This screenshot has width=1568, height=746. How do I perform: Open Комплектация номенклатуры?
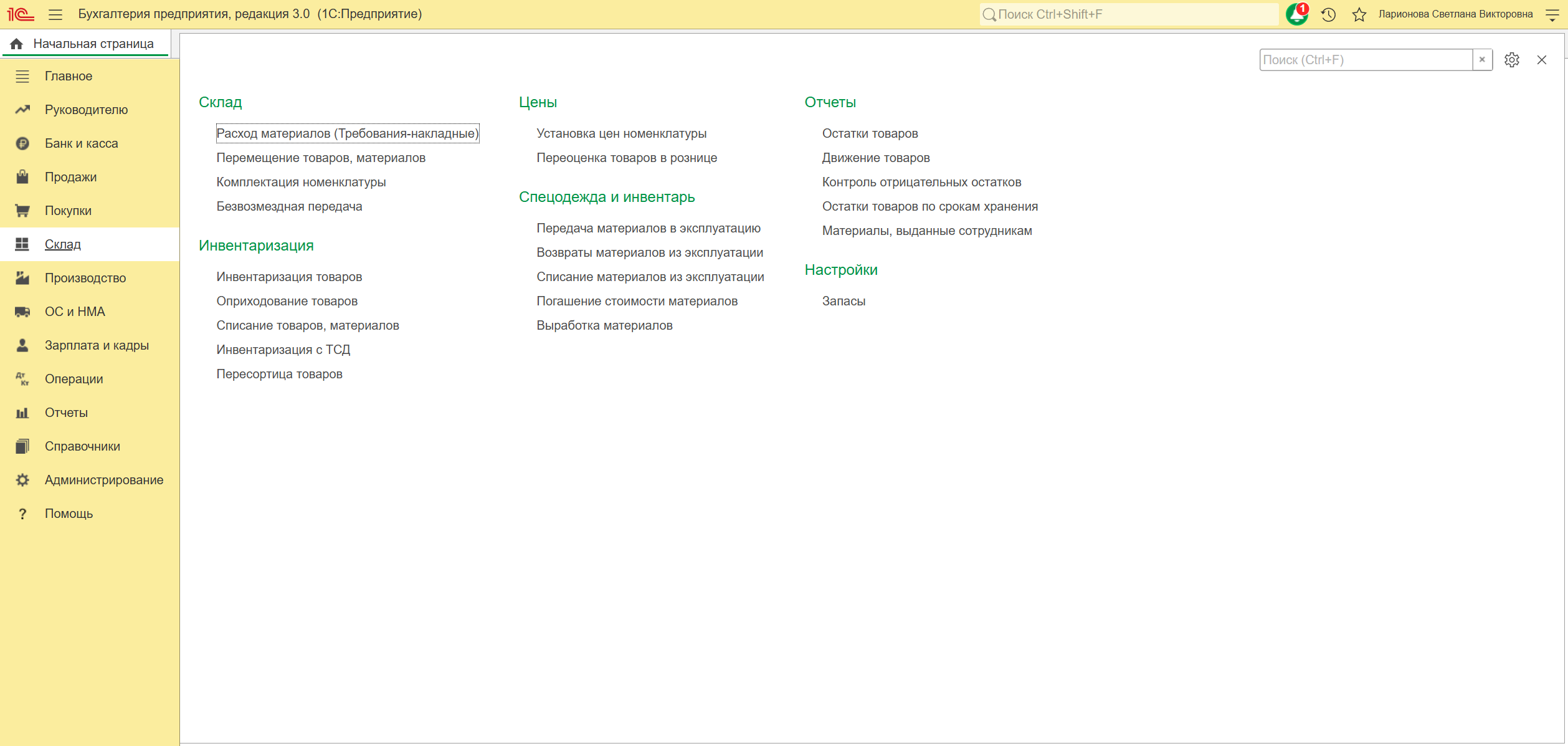point(301,182)
